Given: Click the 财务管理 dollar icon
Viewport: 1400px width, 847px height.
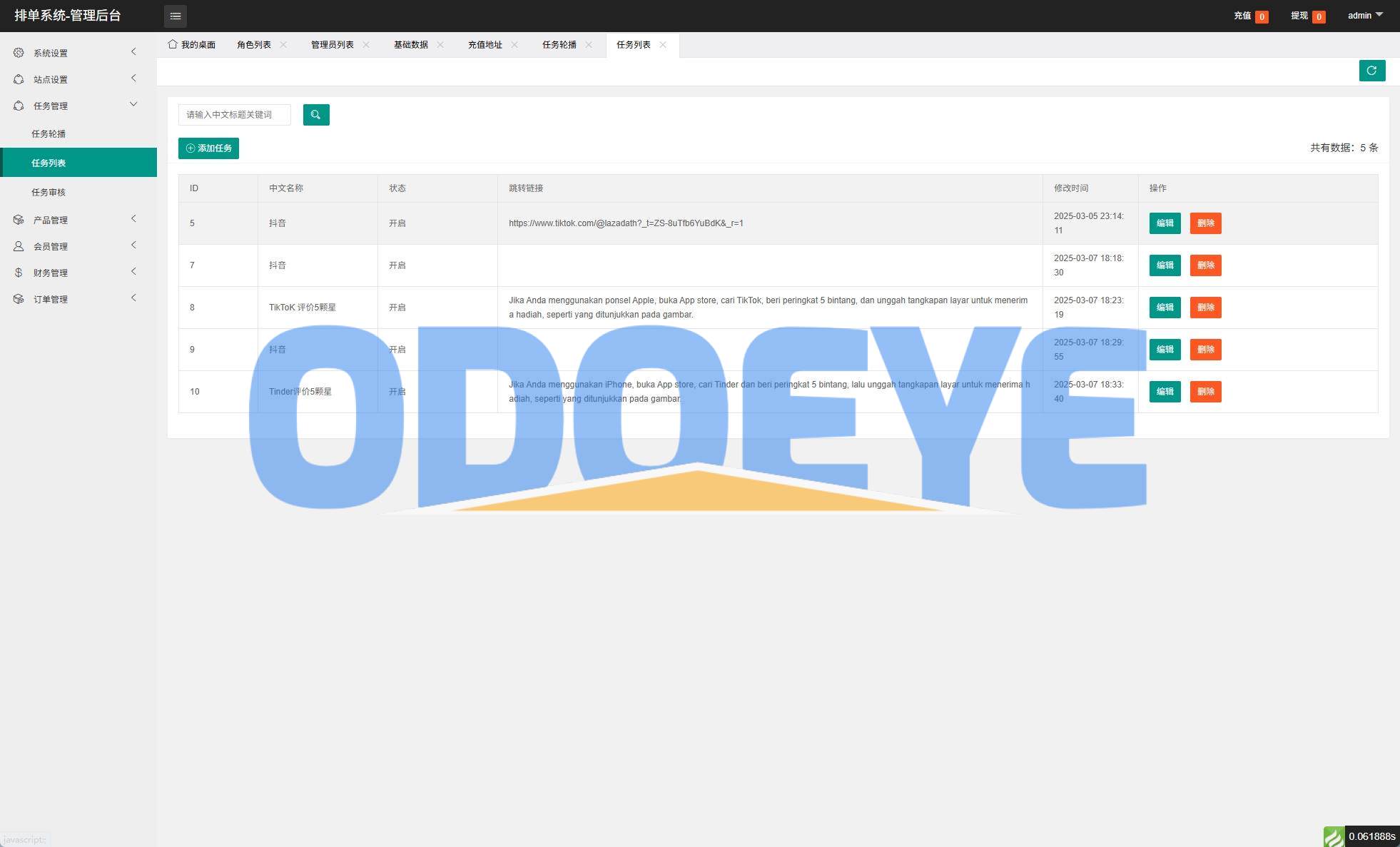Looking at the screenshot, I should point(19,273).
